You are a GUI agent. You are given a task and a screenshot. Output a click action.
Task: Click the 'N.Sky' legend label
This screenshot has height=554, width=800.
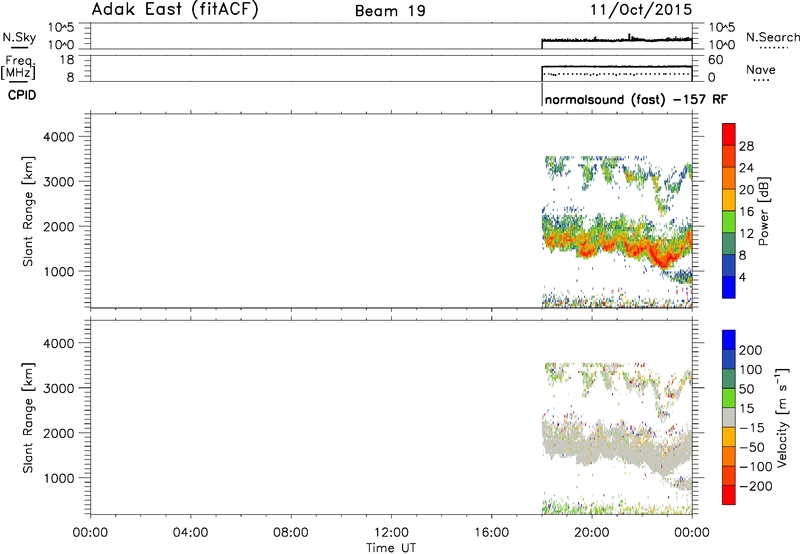click(x=19, y=37)
